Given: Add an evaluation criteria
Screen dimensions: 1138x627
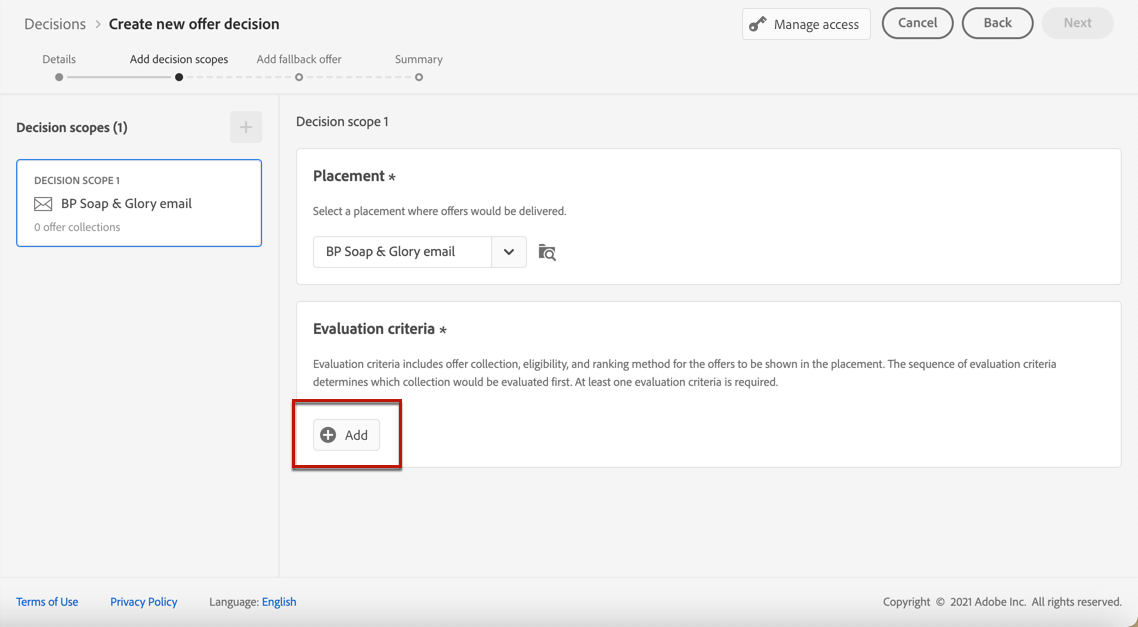Looking at the screenshot, I should pyautogui.click(x=347, y=435).
